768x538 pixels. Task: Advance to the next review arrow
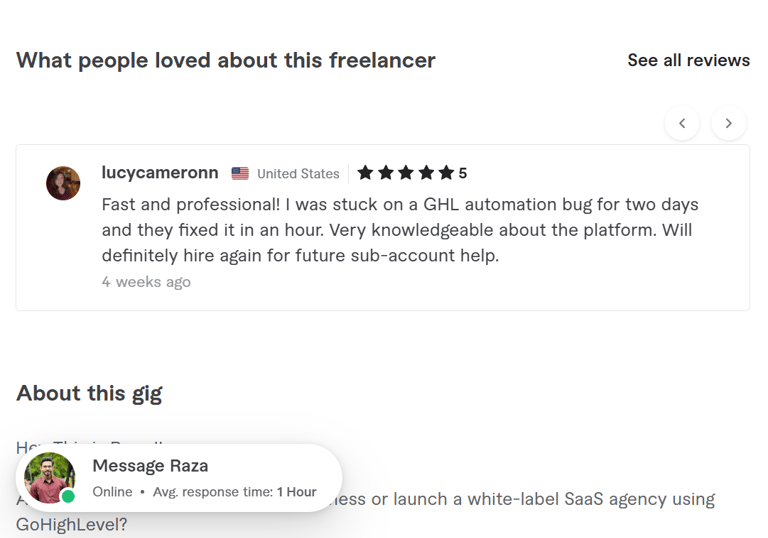729,123
